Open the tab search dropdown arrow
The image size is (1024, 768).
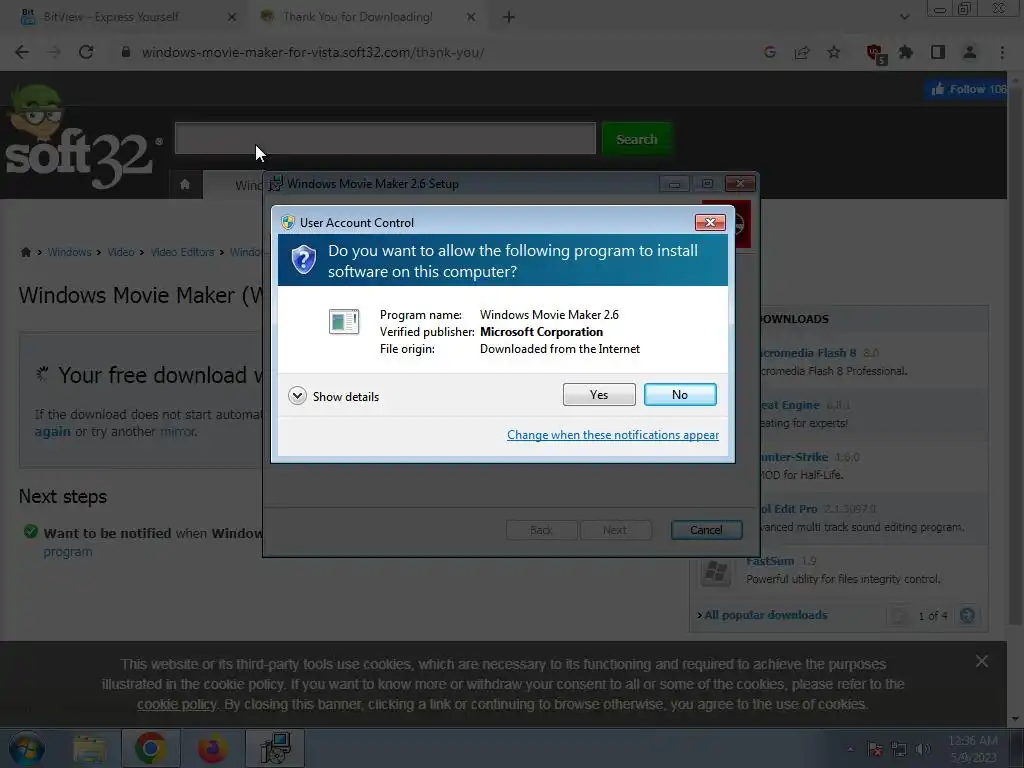[904, 17]
